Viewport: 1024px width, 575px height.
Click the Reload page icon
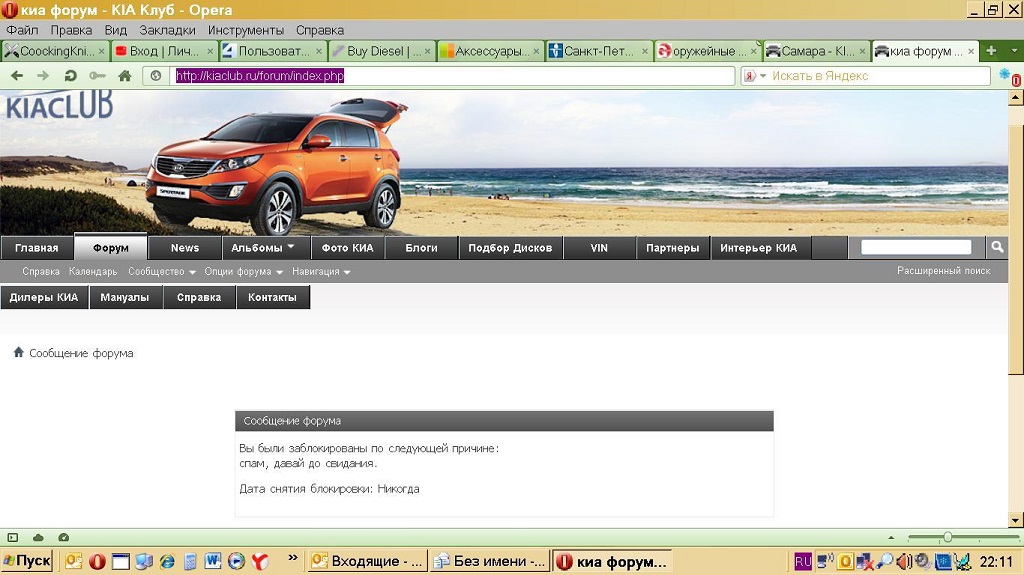[x=70, y=76]
